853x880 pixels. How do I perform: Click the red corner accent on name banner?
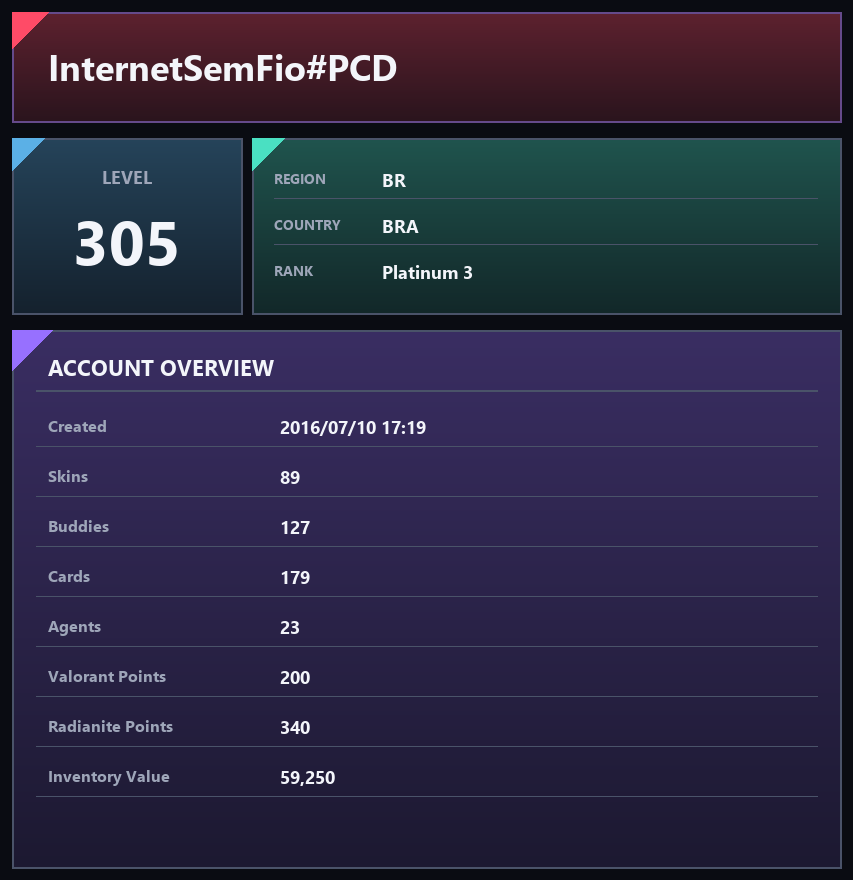point(25,25)
